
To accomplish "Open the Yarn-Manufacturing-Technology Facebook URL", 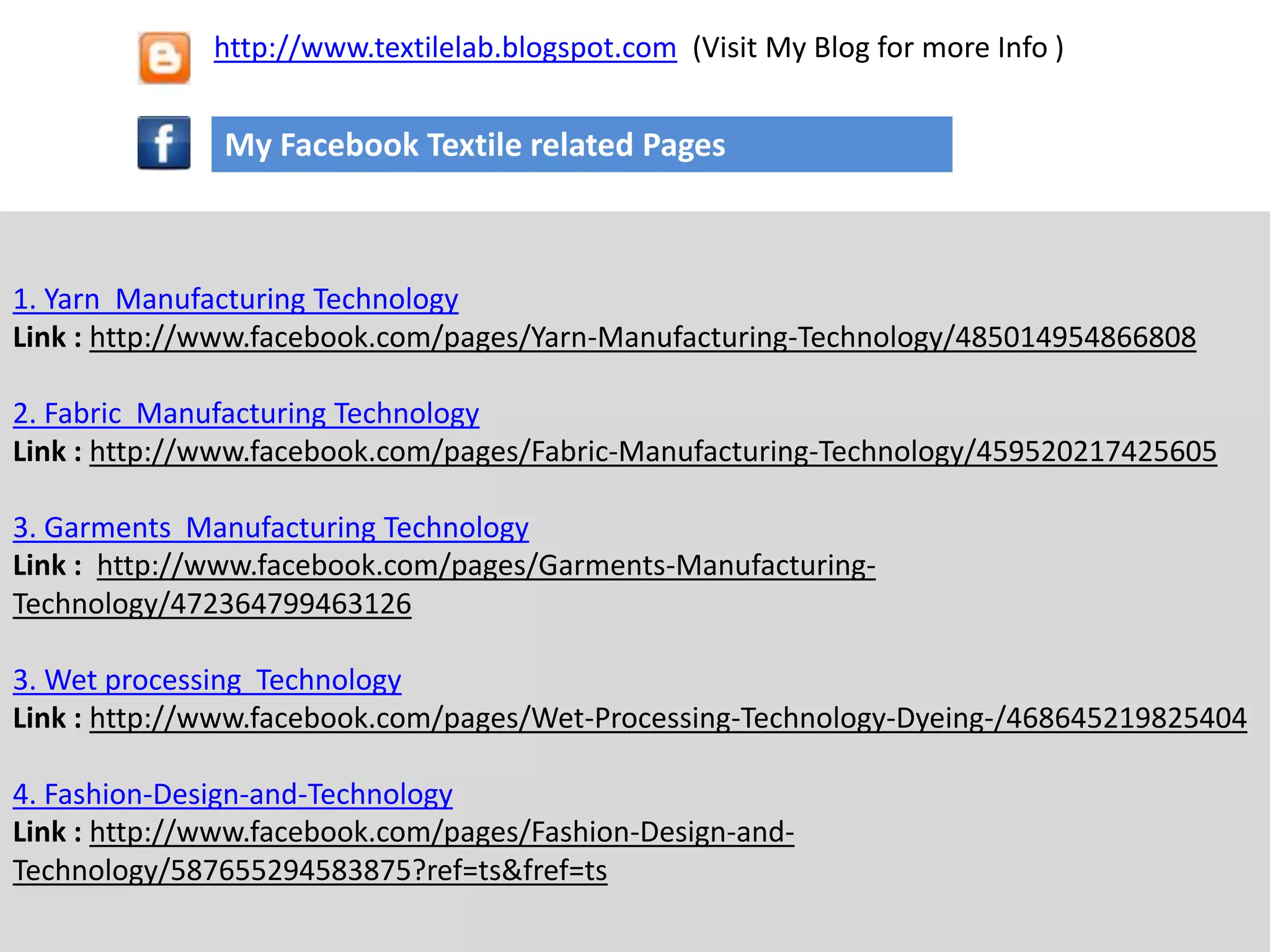I will pos(643,338).
